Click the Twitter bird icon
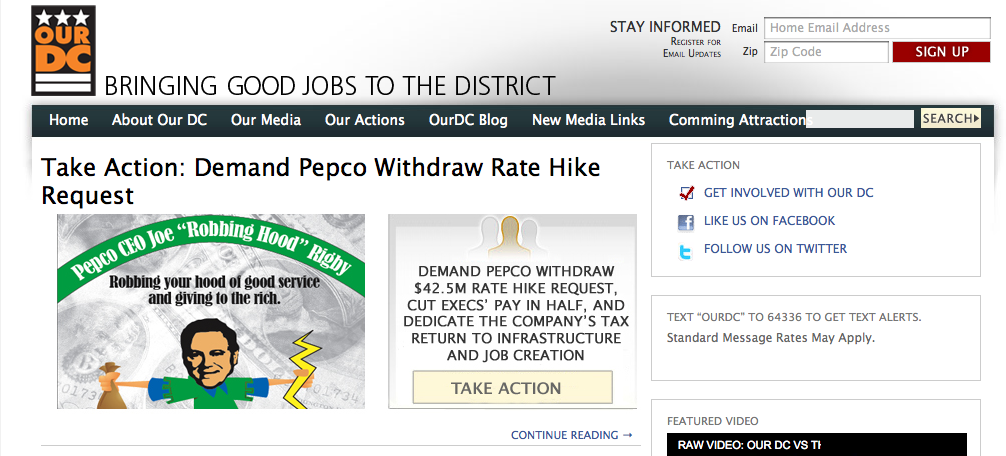Screen dimensions: 1006x456 point(686,252)
